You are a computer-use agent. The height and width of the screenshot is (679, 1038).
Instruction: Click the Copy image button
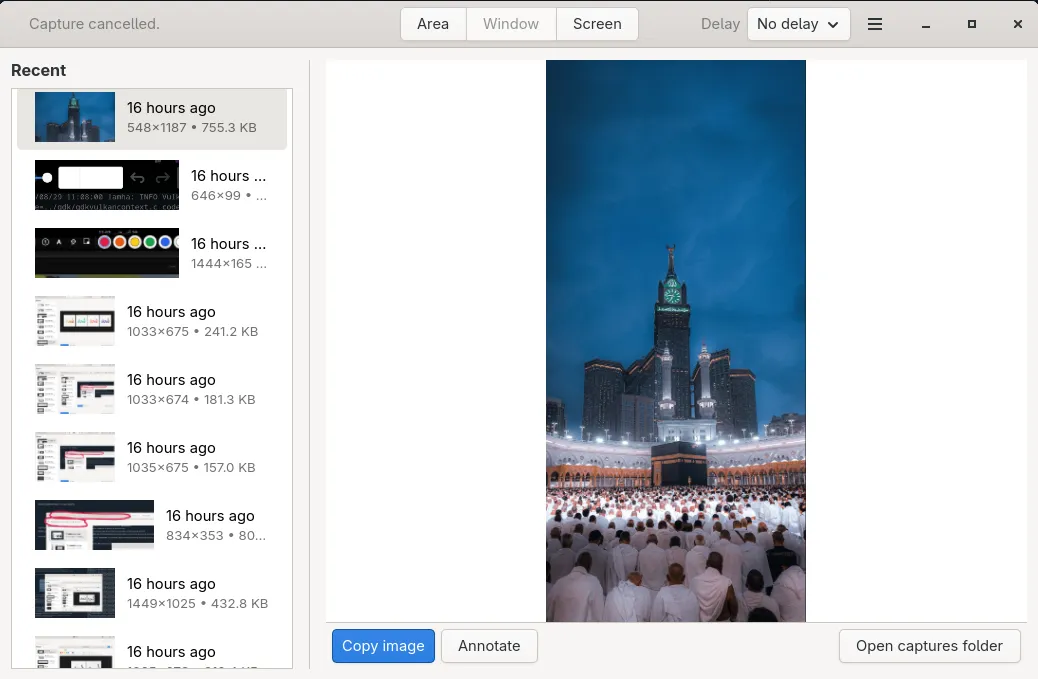coord(383,646)
